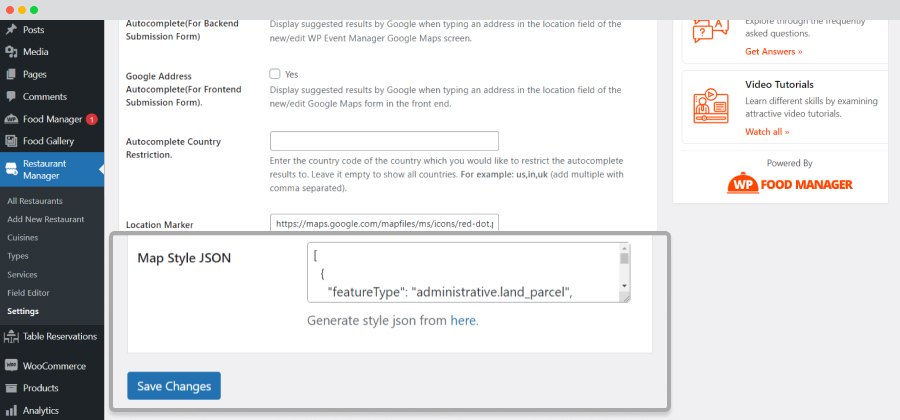The width and height of the screenshot is (900, 420).
Task: Click the macOS green maximize button
Action: tap(34, 10)
